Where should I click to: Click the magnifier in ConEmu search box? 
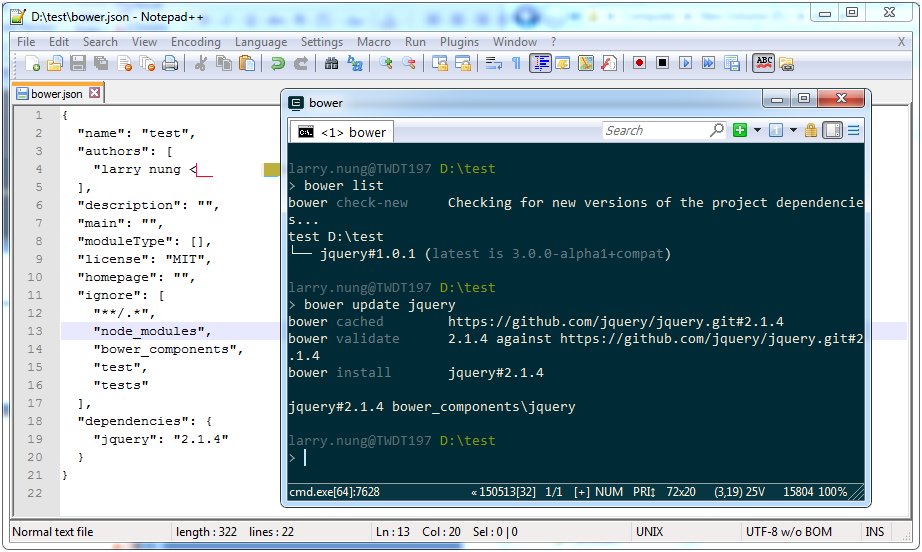pos(717,130)
